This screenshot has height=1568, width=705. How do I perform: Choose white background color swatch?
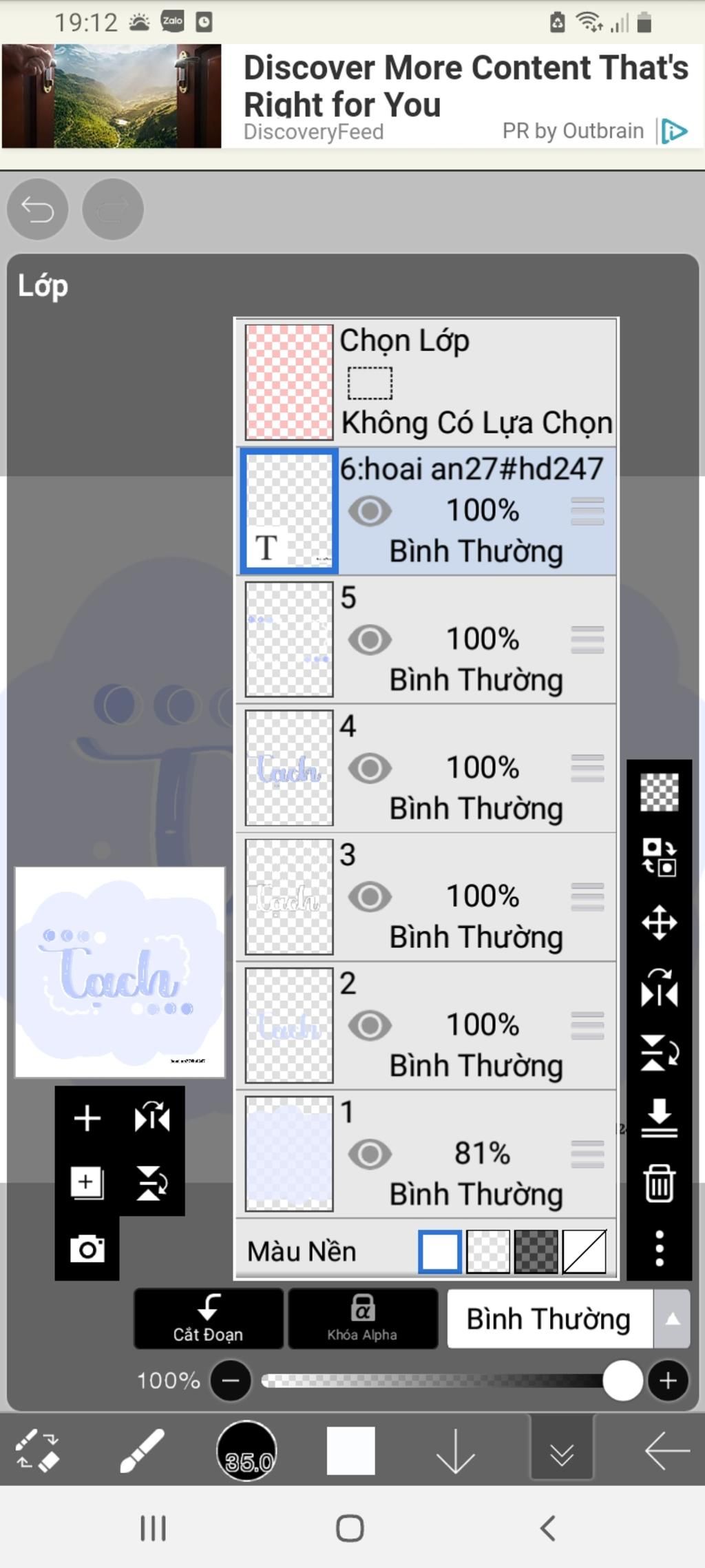click(x=440, y=1251)
